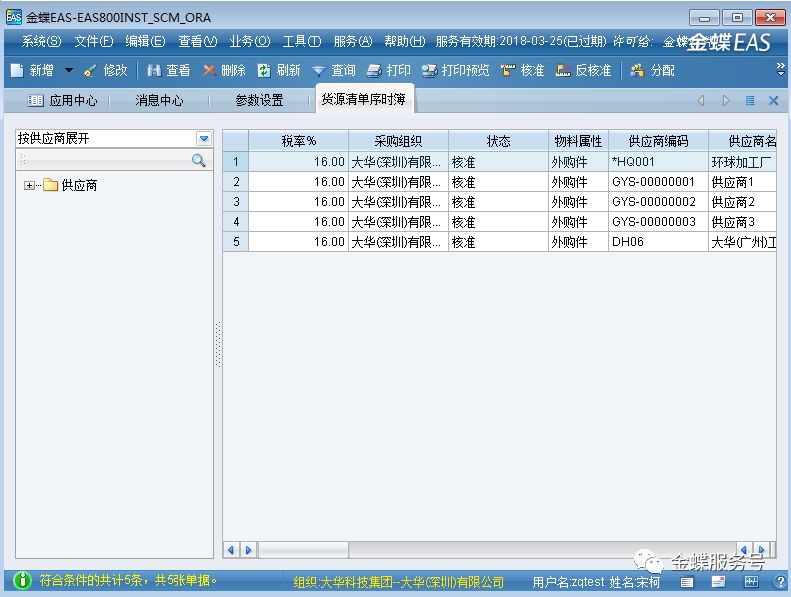The image size is (791, 597).
Task: Open 打印预览 (Print Preview)
Action: [456, 71]
